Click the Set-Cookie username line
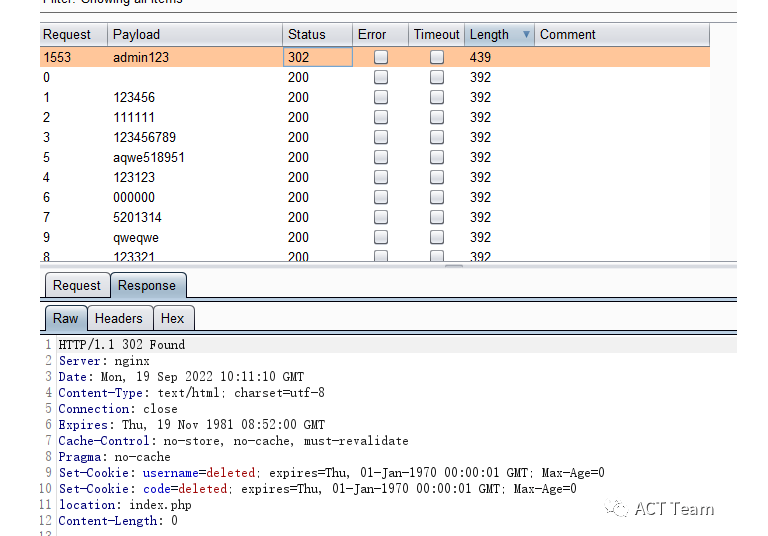768x536 pixels. click(332, 473)
